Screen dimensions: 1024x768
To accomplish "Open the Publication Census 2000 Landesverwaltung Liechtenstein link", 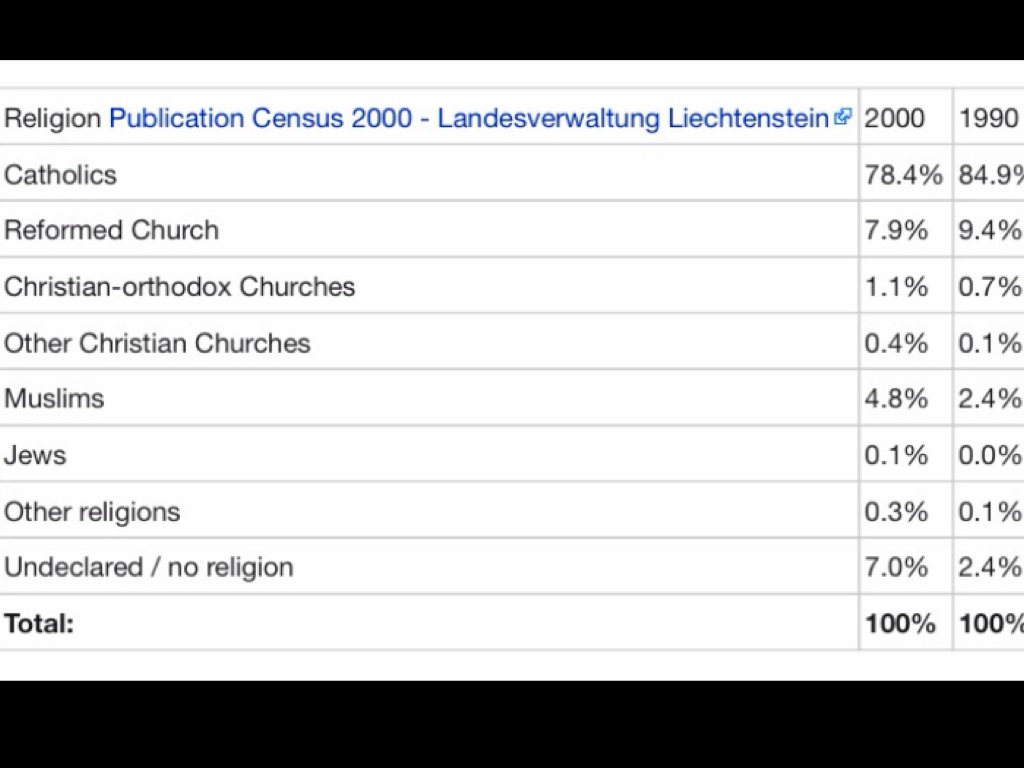I will [x=468, y=118].
